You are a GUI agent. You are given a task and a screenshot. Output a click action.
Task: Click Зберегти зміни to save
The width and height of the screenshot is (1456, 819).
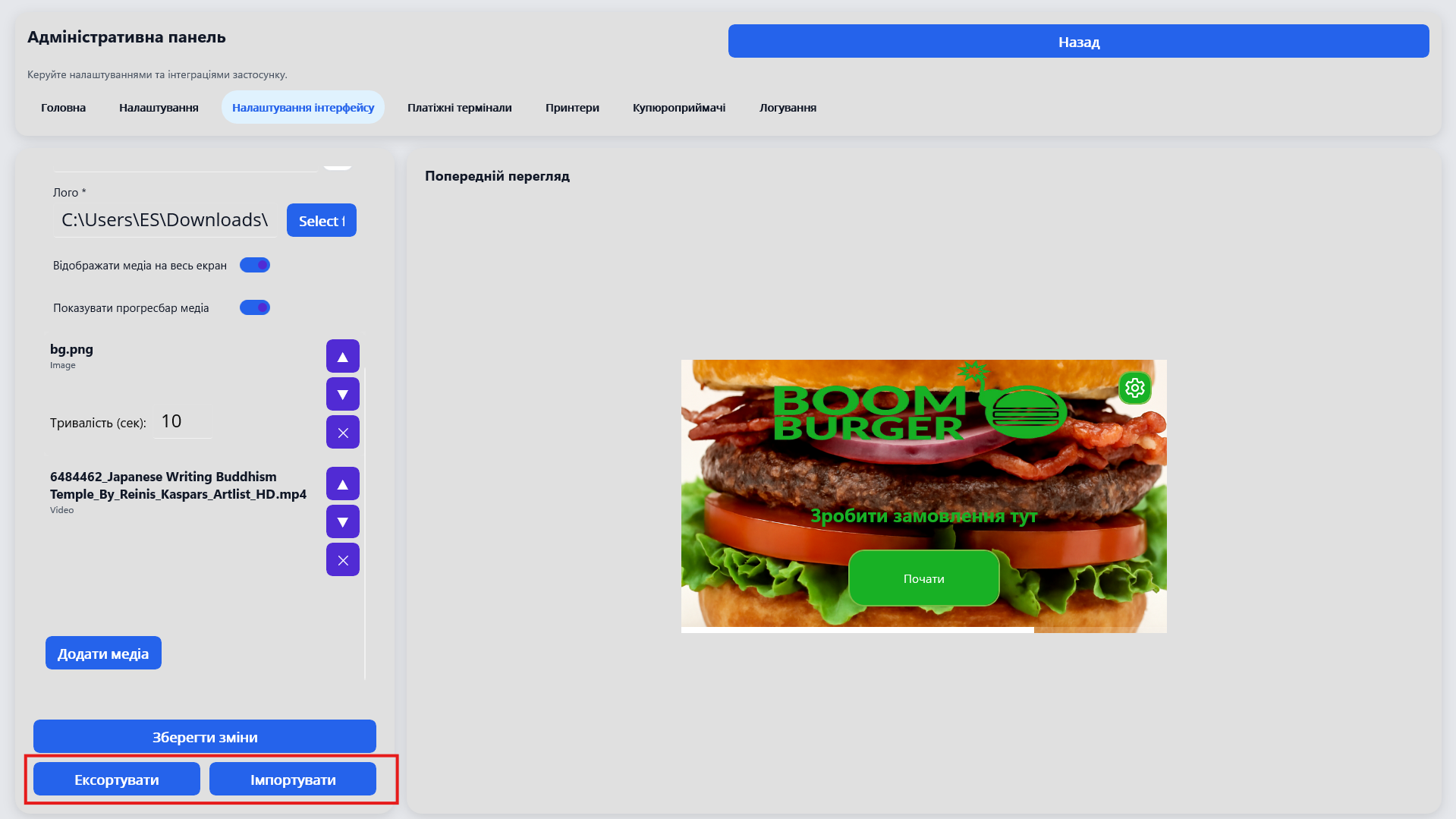205,736
